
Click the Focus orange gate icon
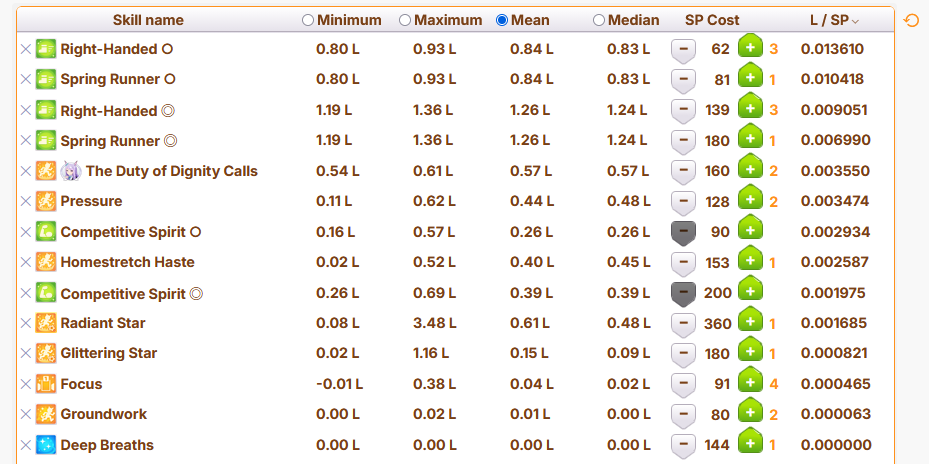[x=46, y=384]
